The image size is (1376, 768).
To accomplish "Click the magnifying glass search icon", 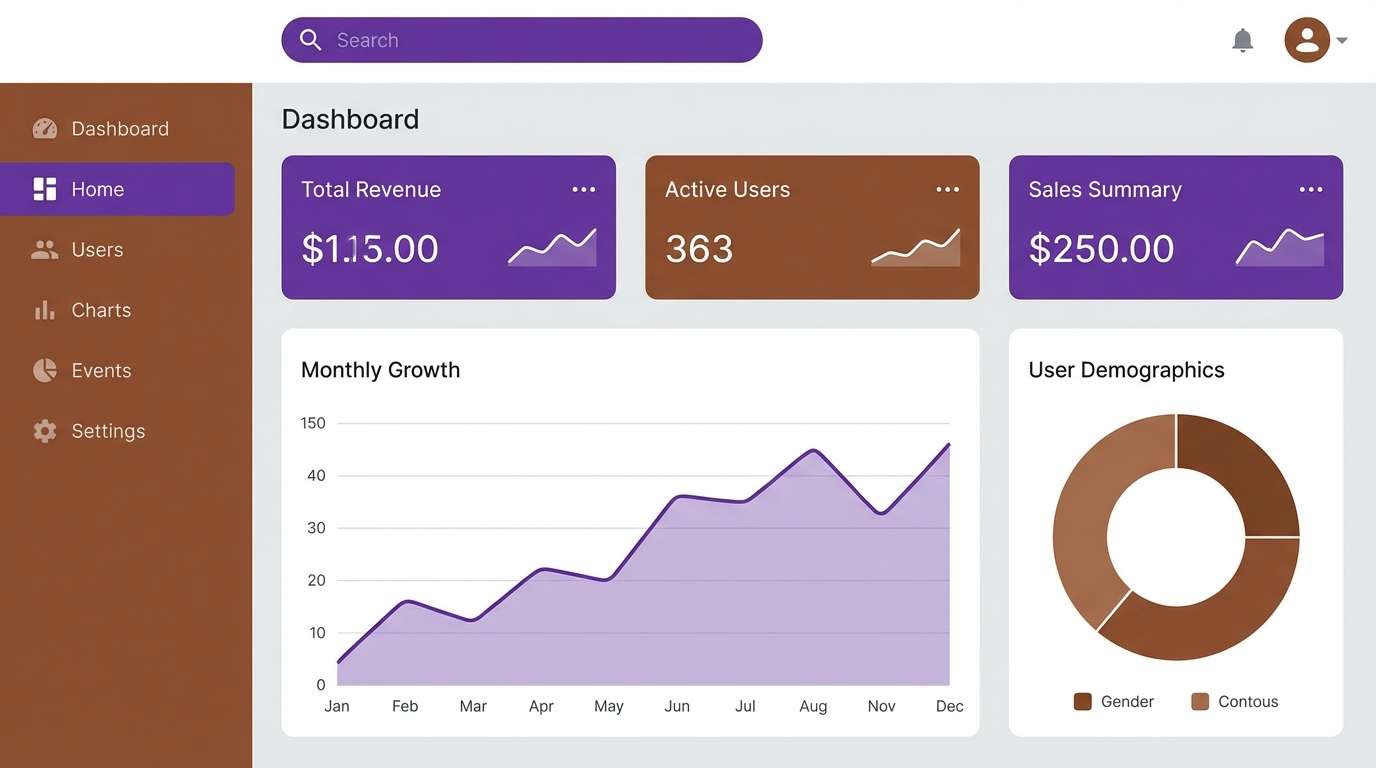I will click(x=310, y=40).
